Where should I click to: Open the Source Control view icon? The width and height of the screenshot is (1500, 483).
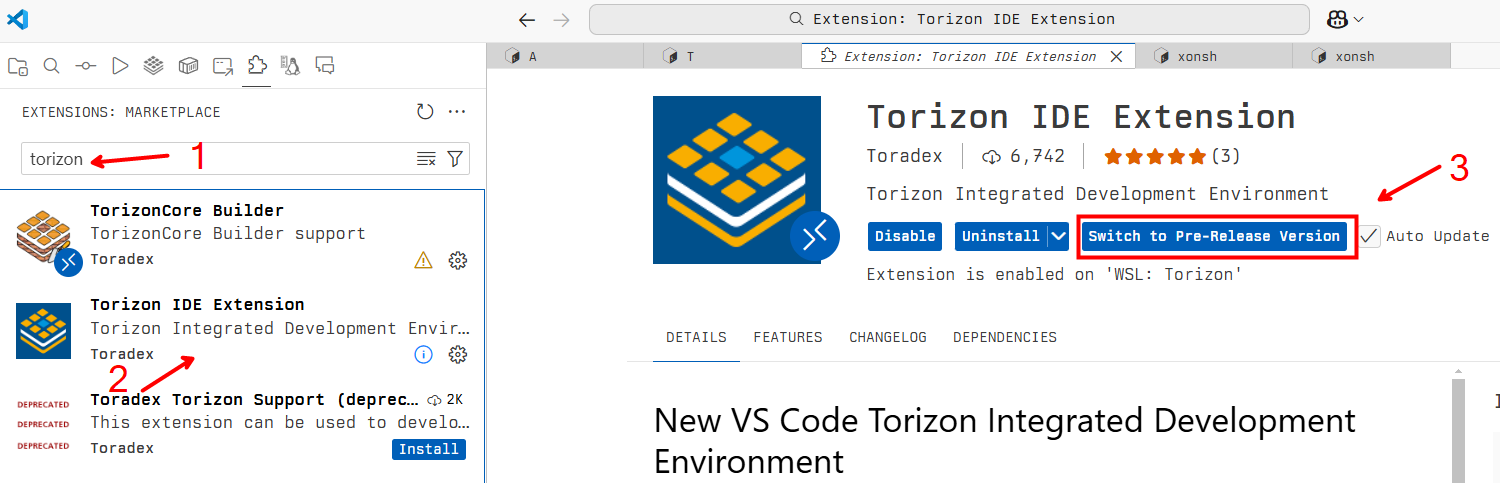[x=86, y=66]
